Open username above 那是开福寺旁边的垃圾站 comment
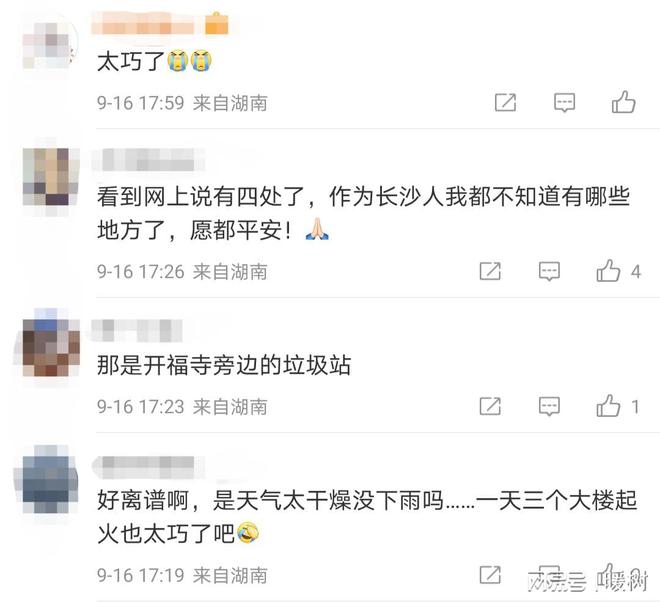Viewport: 660px width, 602px height. coord(137,330)
